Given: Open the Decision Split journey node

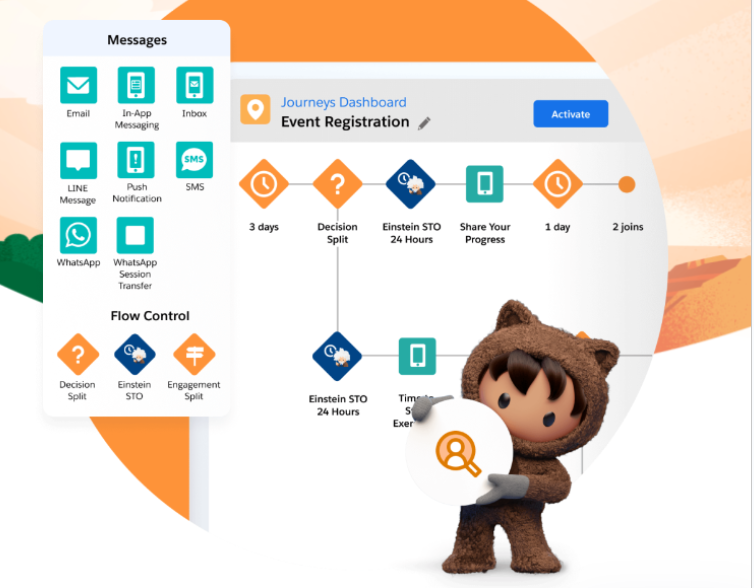Looking at the screenshot, I should pyautogui.click(x=337, y=184).
